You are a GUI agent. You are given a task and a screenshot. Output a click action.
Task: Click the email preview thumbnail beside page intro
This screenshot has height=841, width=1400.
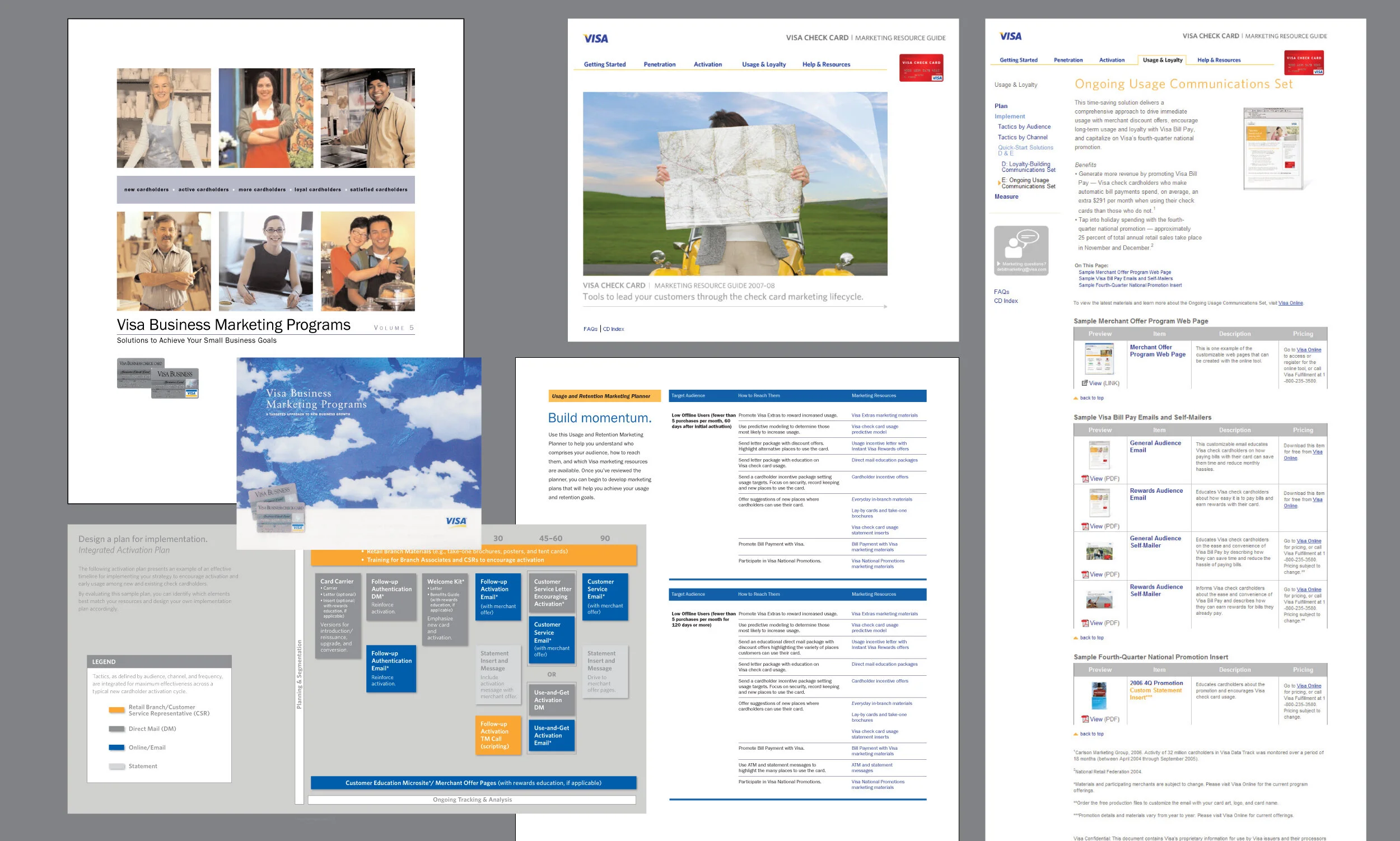click(x=1273, y=148)
